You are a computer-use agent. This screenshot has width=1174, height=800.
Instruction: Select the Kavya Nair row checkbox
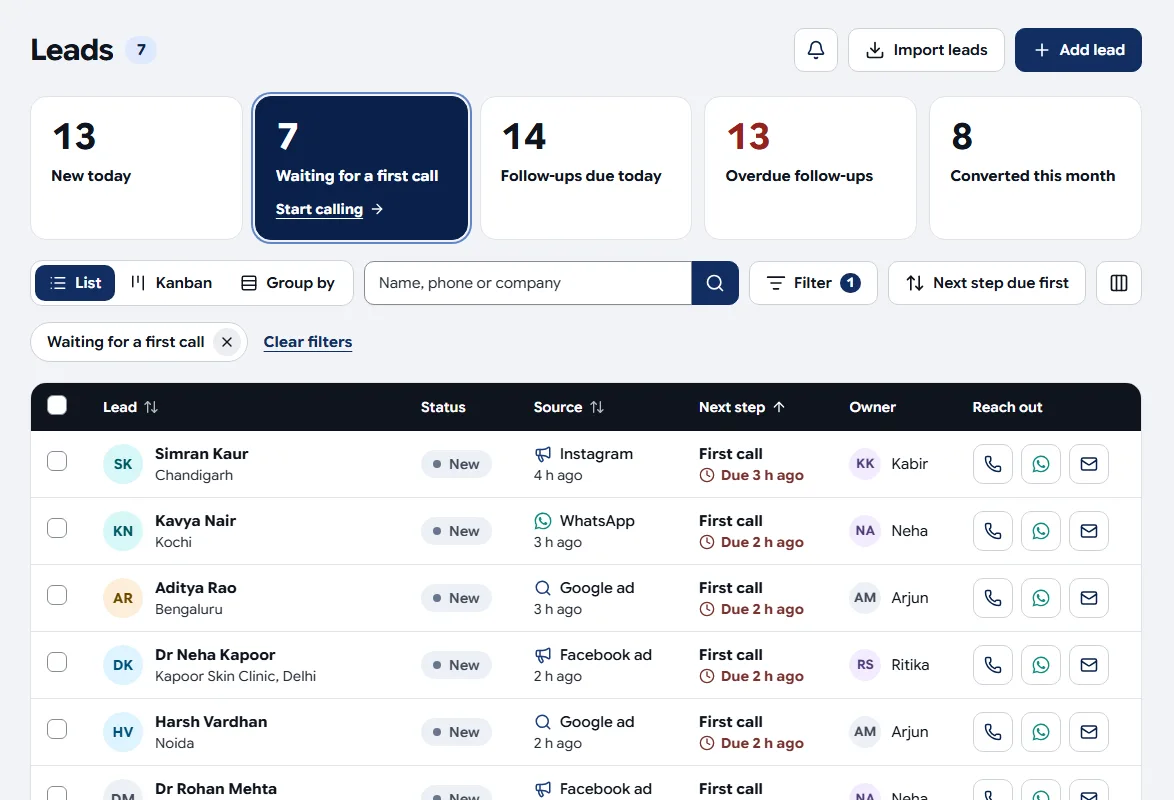pos(57,528)
